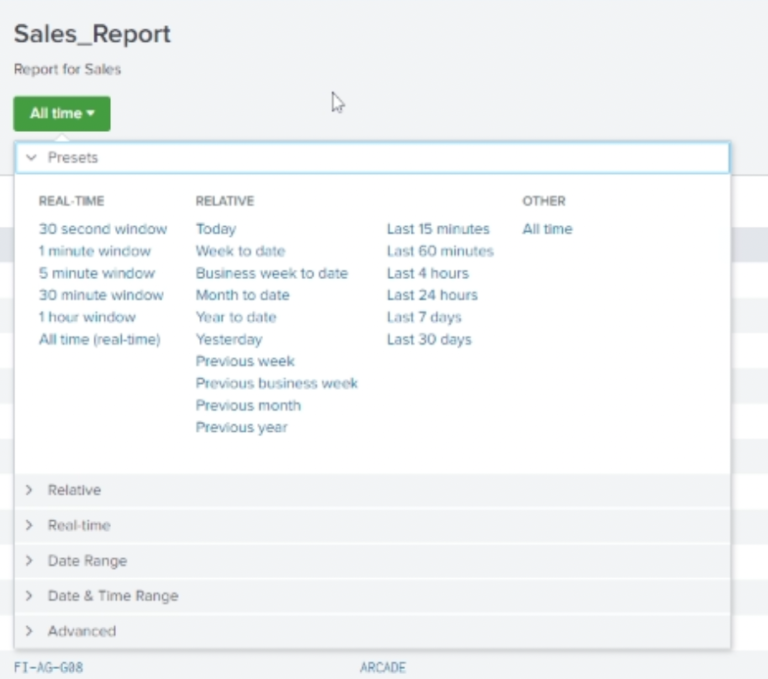
Task: Select Last 30 days
Action: coord(430,340)
